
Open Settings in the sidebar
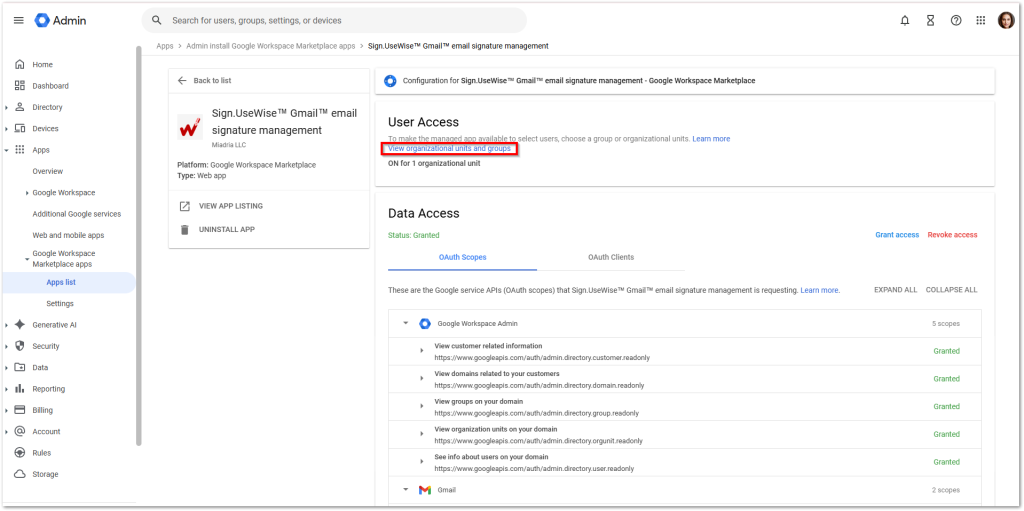(x=60, y=303)
